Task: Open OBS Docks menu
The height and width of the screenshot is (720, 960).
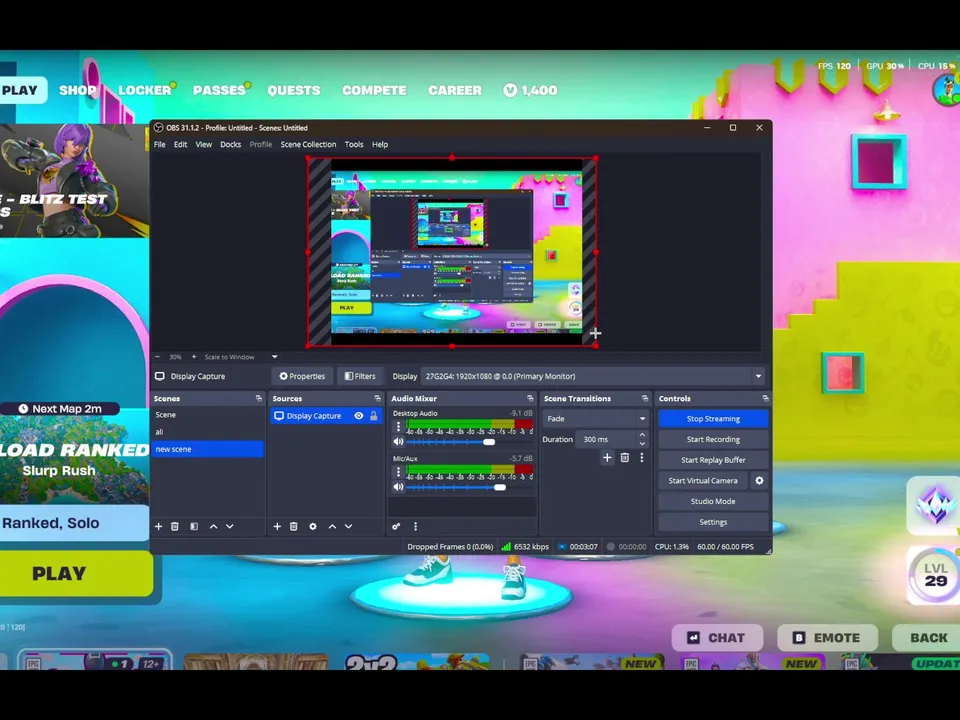Action: click(x=231, y=144)
